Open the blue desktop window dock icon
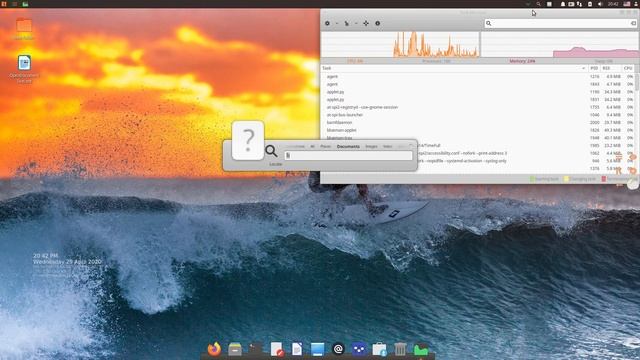Screen dimensions: 640x360 [x=317, y=349]
